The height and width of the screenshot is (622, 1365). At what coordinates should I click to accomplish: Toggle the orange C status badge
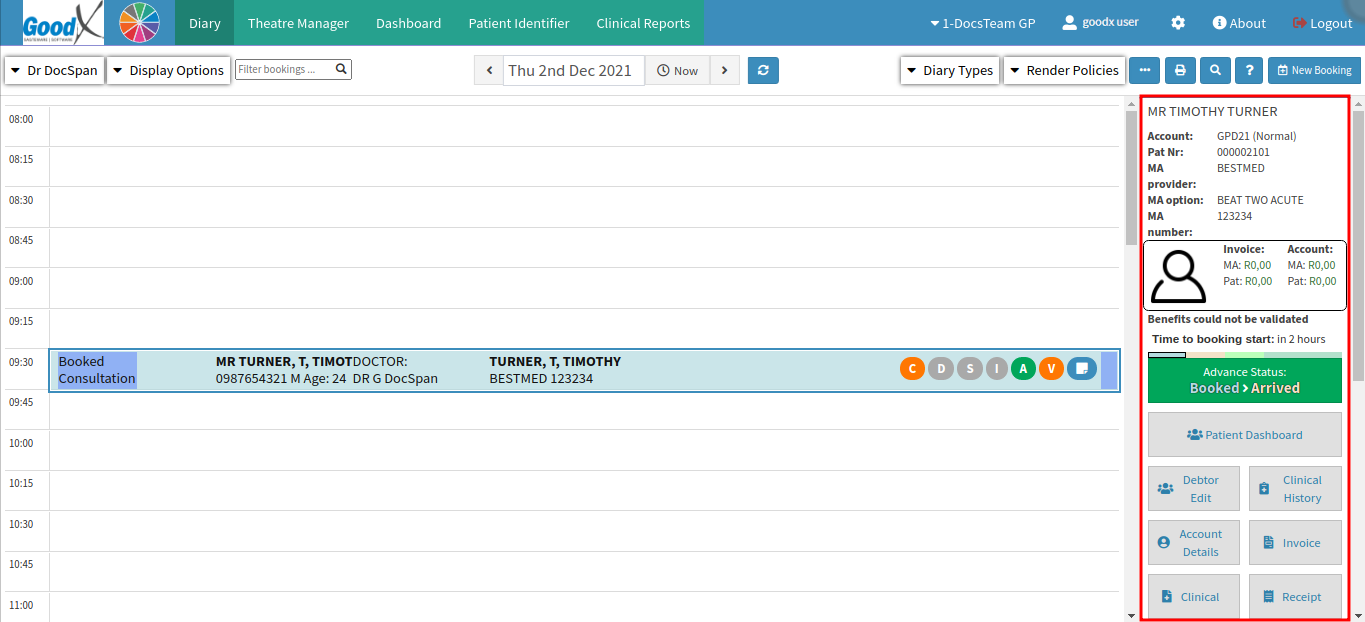pyautogui.click(x=912, y=369)
